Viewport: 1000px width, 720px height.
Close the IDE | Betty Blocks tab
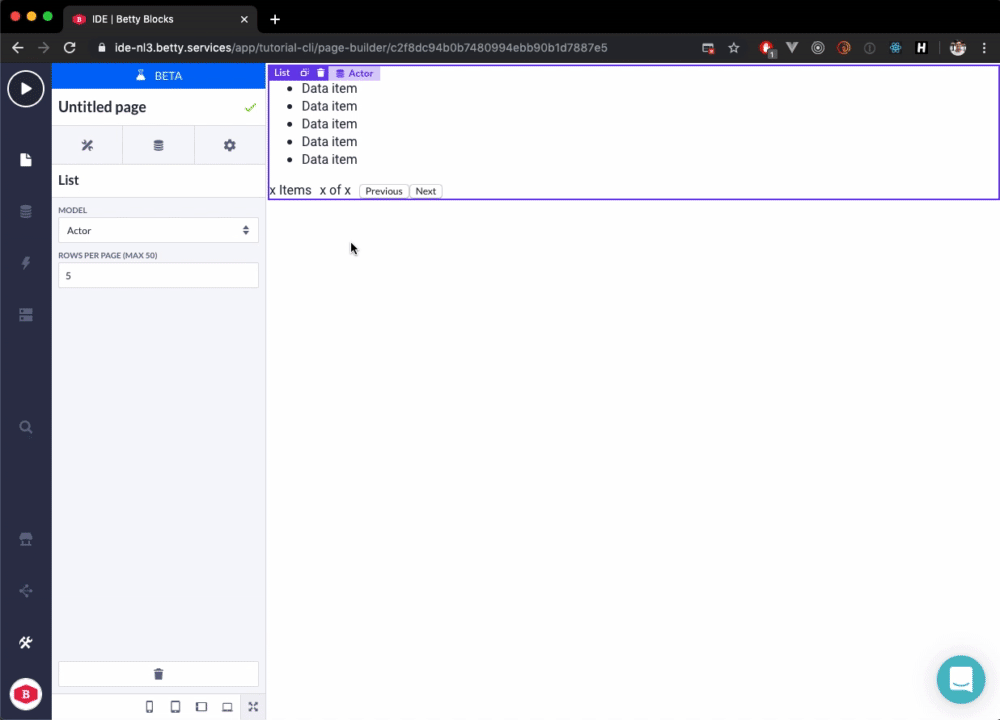coord(244,19)
